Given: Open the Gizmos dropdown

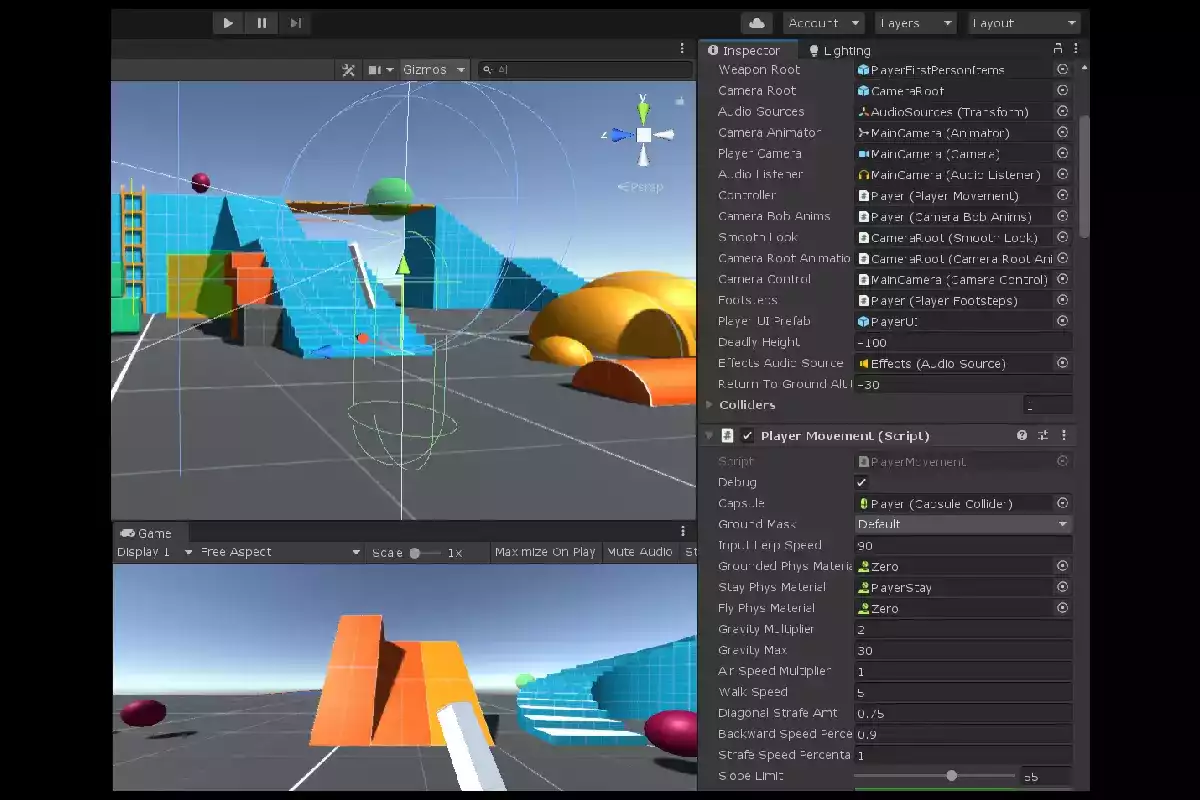Looking at the screenshot, I should [x=434, y=70].
